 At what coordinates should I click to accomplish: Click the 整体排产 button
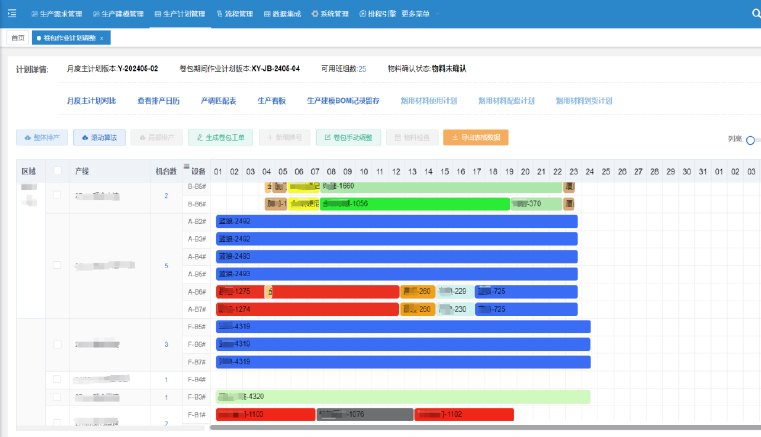tap(42, 137)
